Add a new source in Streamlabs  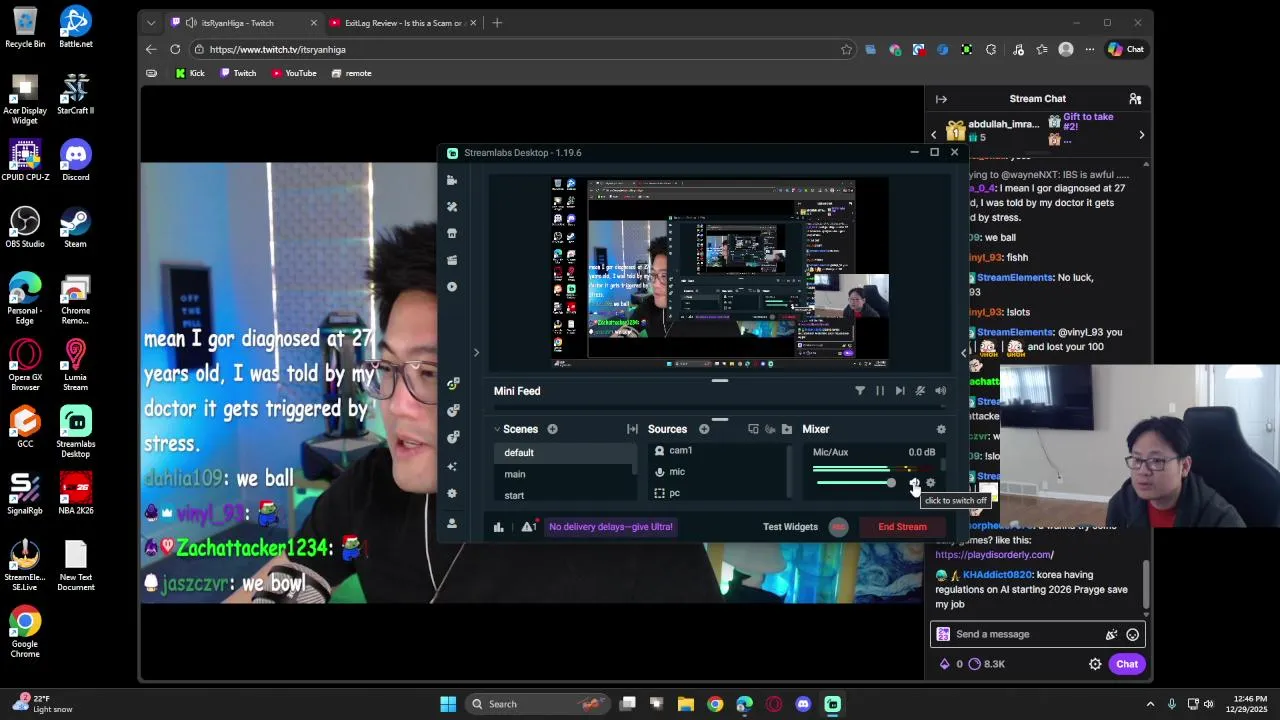click(x=704, y=429)
